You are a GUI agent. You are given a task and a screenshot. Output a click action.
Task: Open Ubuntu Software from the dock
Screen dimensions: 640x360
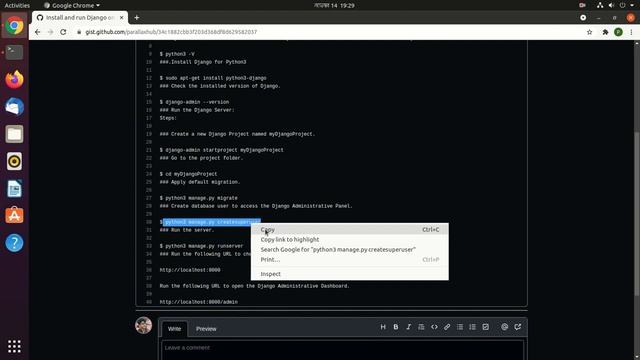(x=14, y=216)
